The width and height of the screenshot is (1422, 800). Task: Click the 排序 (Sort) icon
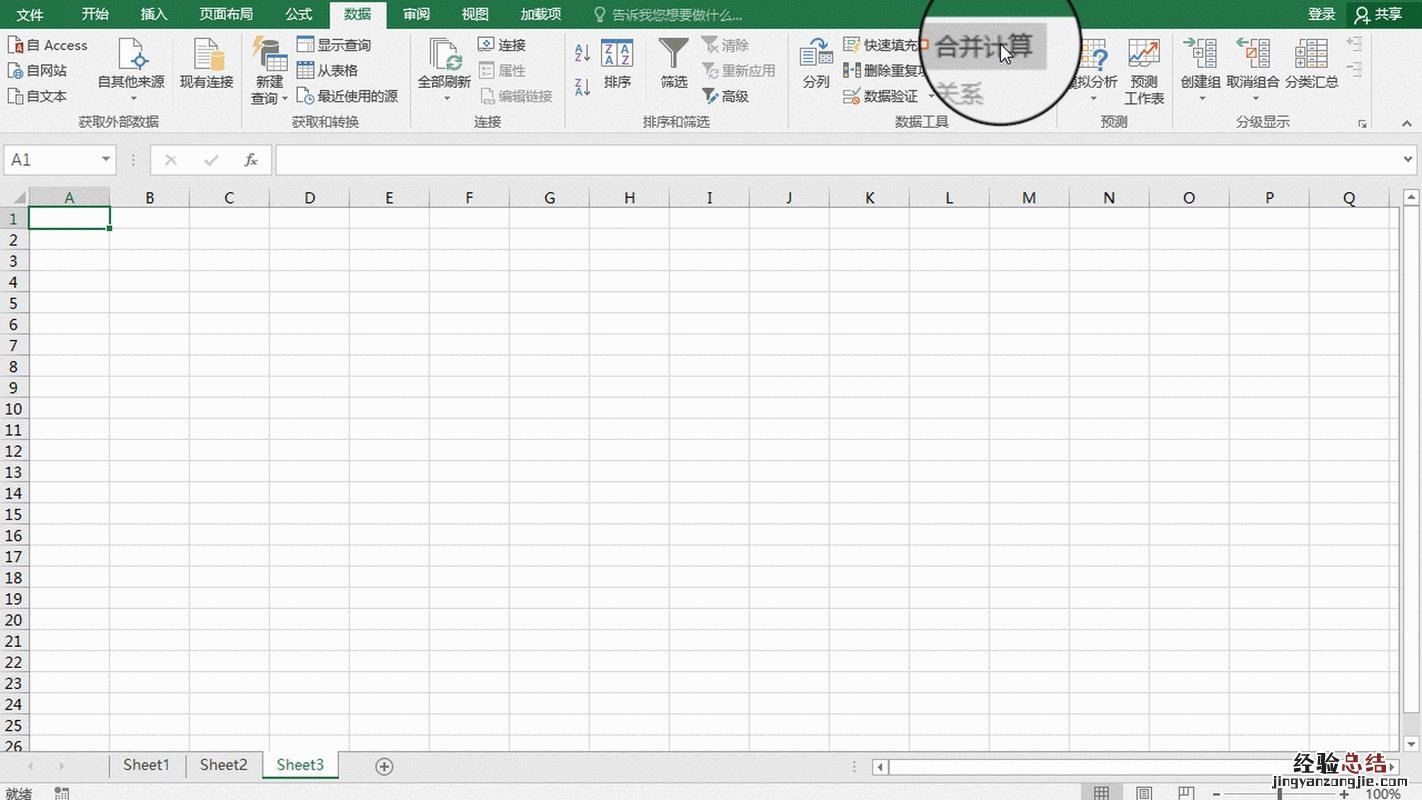617,55
